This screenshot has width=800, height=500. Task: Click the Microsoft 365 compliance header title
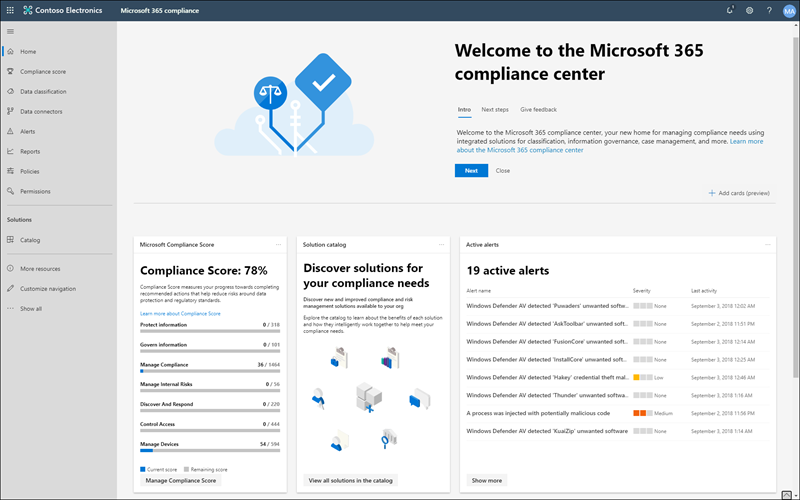click(160, 10)
